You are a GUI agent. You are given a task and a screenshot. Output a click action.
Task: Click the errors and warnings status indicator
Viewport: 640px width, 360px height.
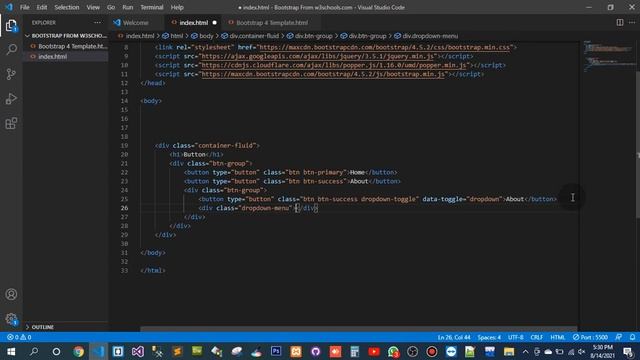(19, 337)
